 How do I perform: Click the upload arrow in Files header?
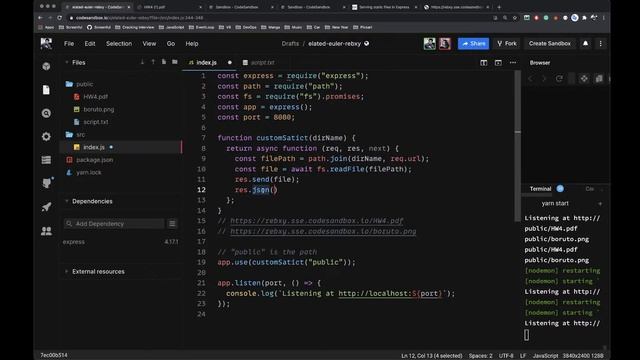[x=153, y=62]
